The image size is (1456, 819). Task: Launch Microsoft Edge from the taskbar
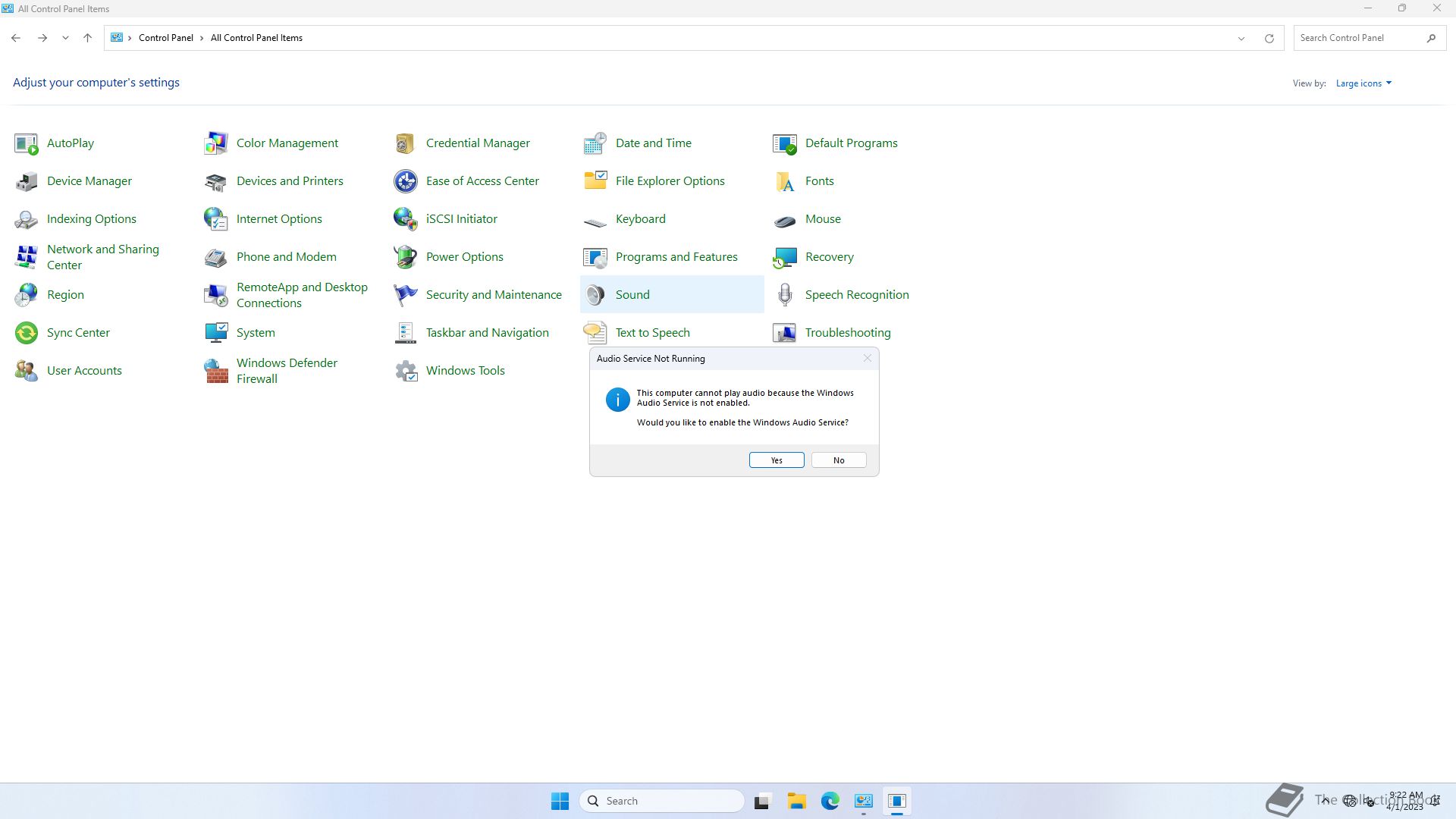830,801
